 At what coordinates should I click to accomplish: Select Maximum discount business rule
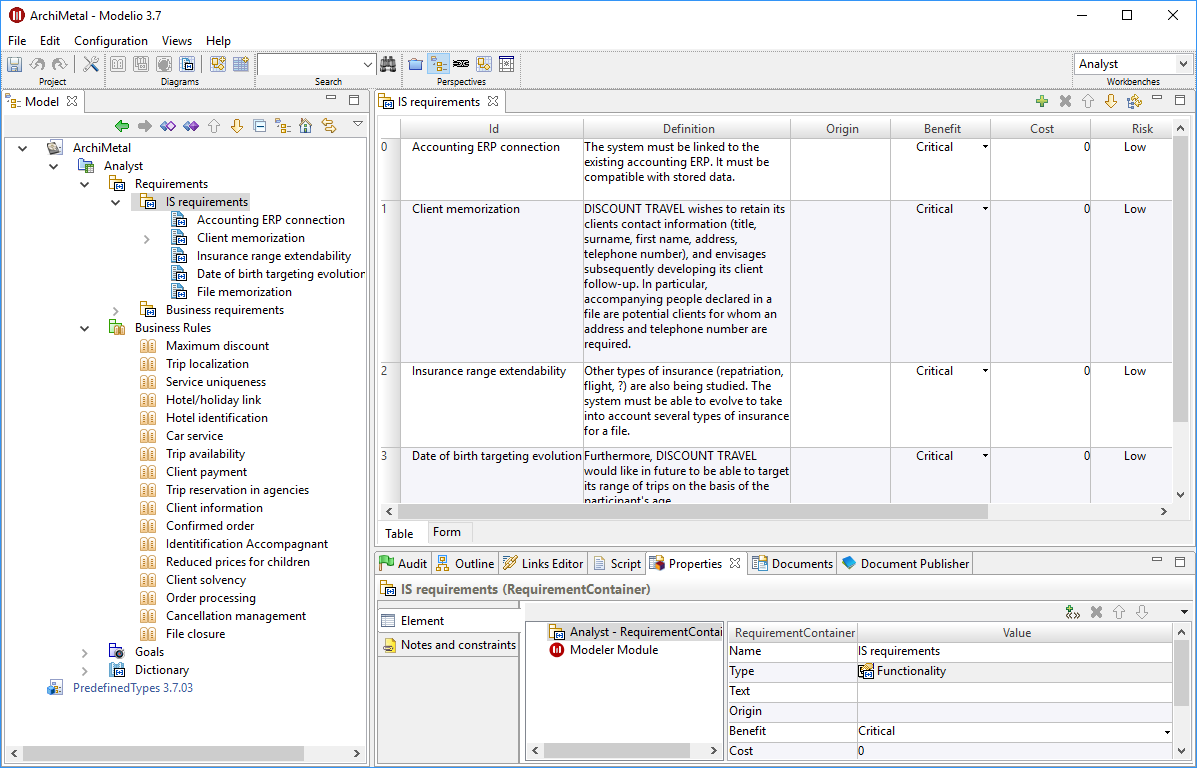218,346
